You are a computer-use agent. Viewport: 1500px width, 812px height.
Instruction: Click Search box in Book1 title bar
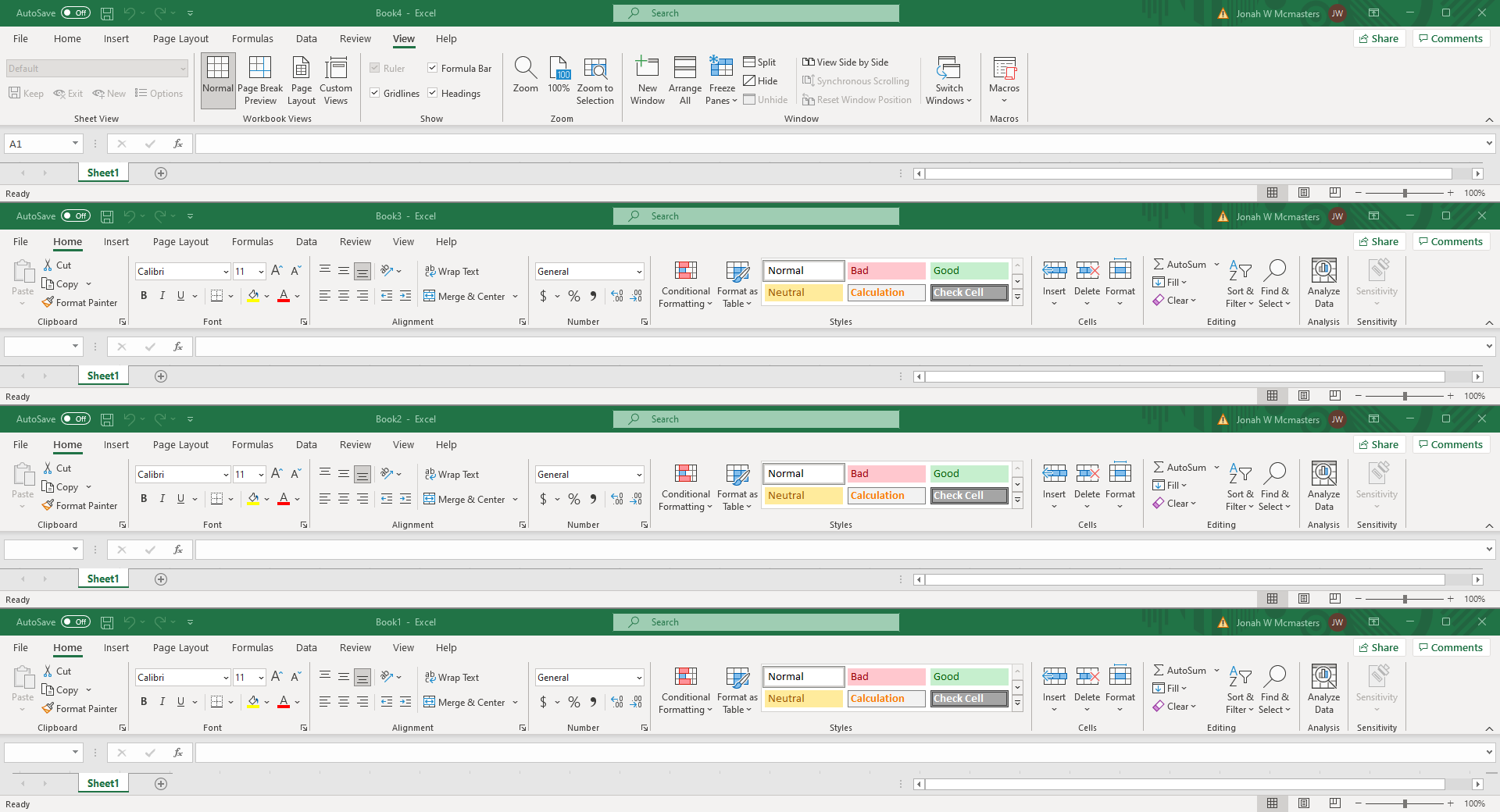755,622
